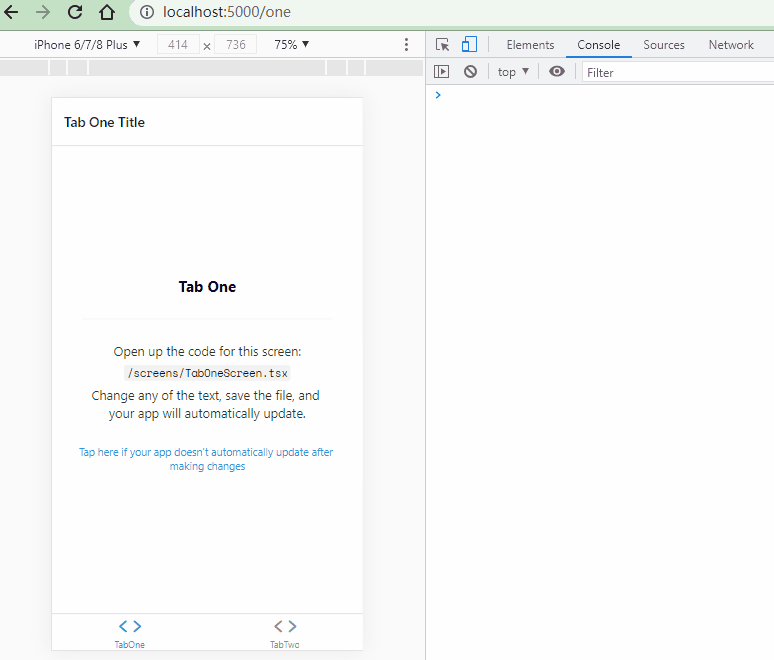
Task: Switch to the Console tab
Action: [x=598, y=45]
